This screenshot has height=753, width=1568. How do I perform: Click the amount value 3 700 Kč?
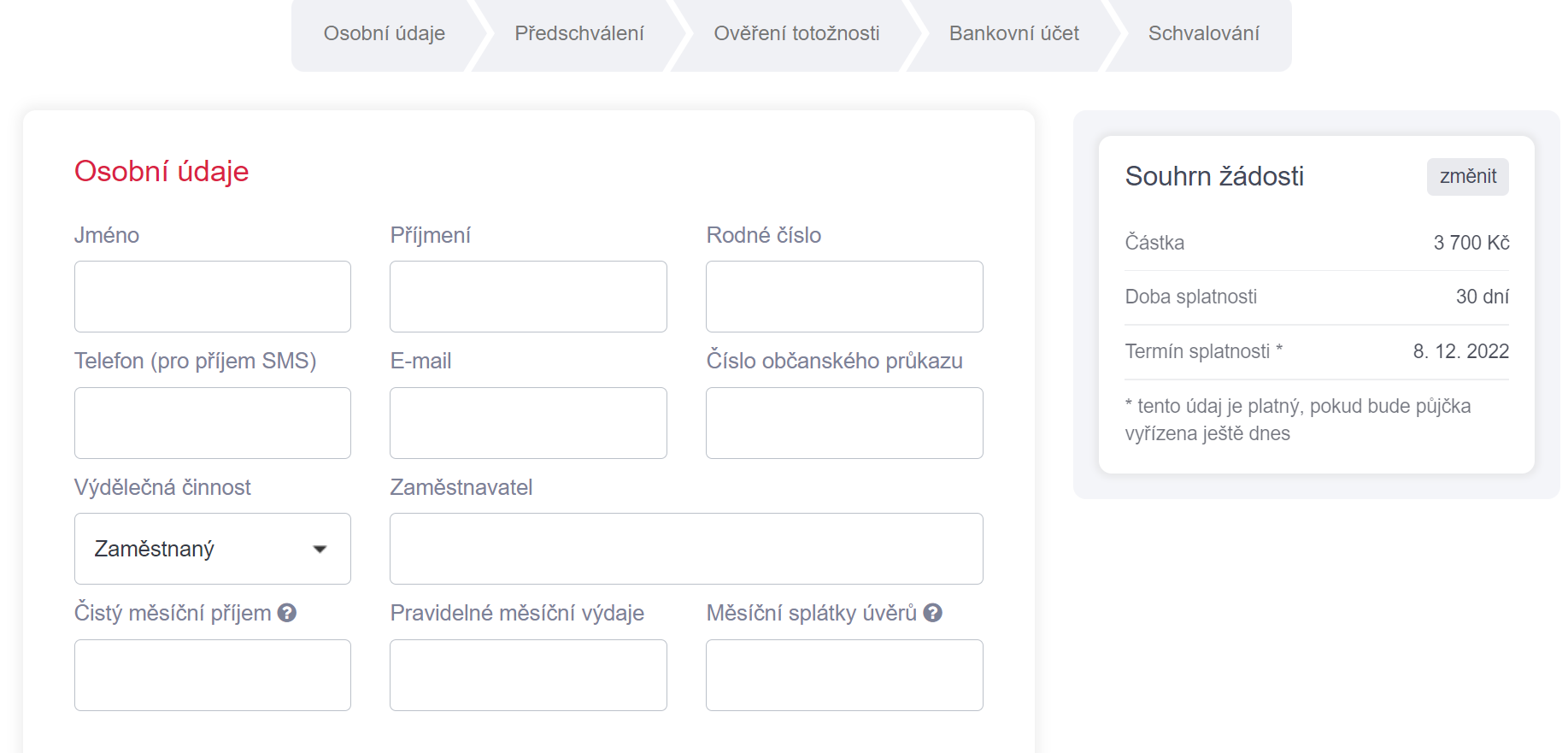click(x=1471, y=243)
